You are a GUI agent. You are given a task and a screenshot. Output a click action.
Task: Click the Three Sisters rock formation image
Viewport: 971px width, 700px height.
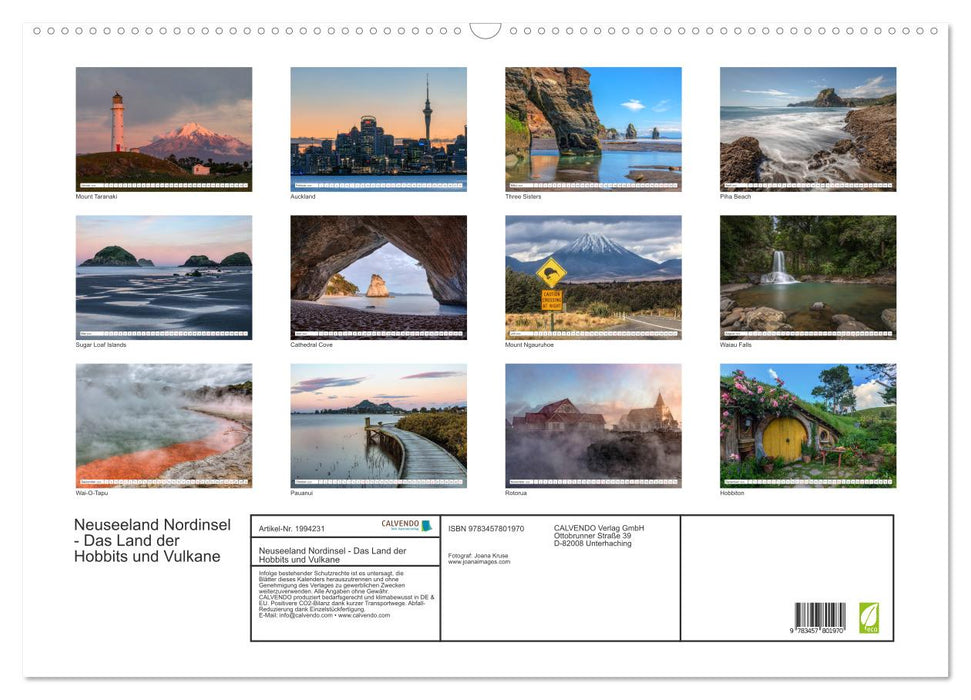point(593,128)
